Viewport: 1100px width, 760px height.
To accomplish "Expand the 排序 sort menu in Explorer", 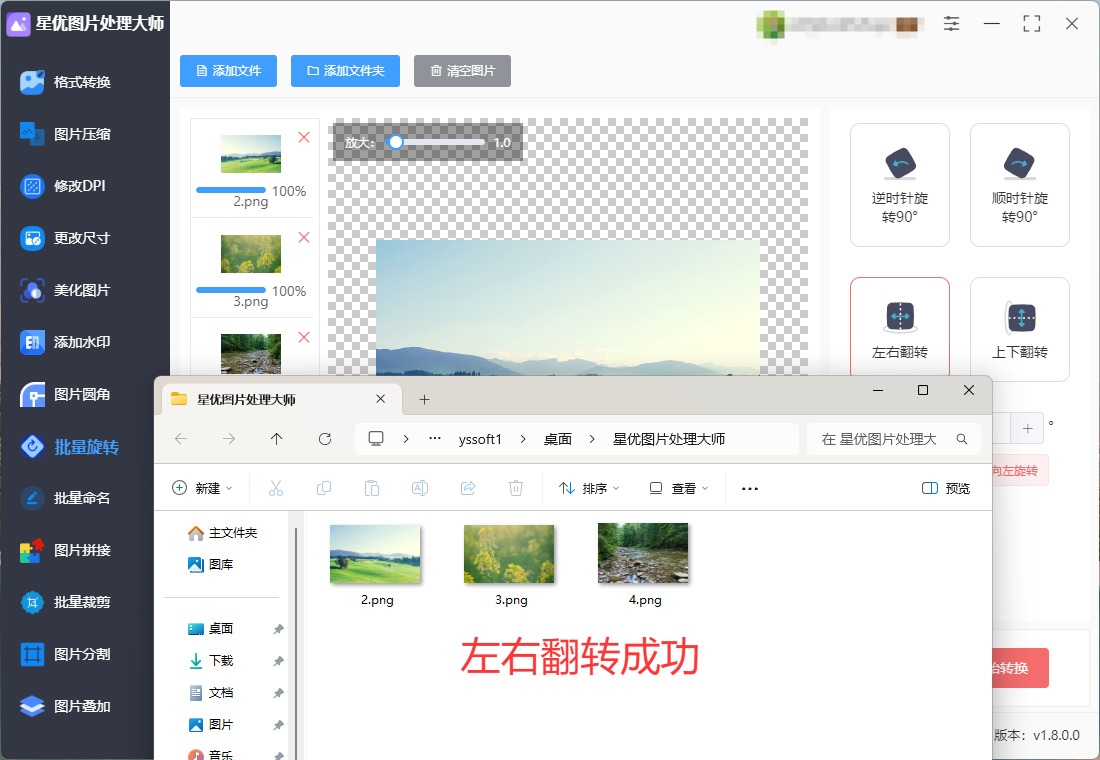I will pyautogui.click(x=589, y=488).
